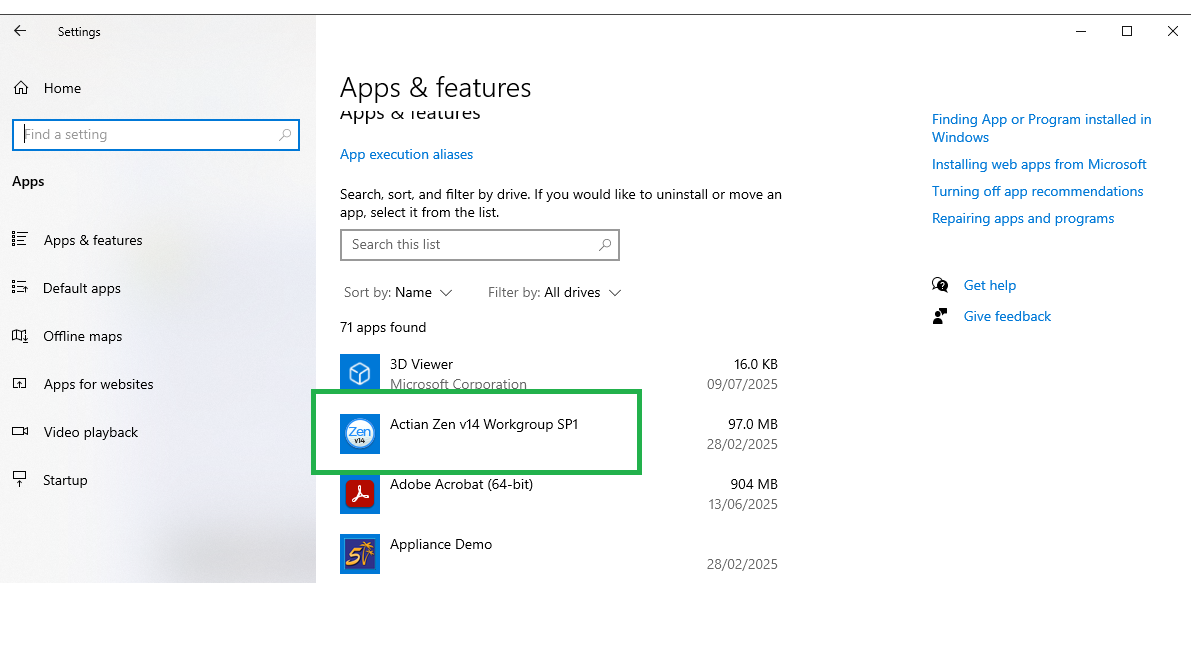Click the Offline maps map icon
This screenshot has width=1191, height=648.
[x=20, y=336]
